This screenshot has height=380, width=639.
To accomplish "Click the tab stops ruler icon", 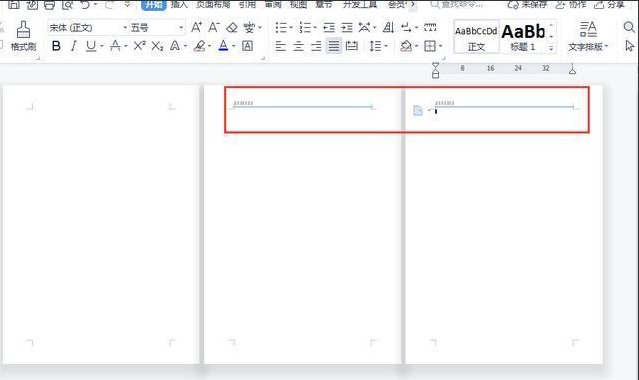I will coord(430,28).
